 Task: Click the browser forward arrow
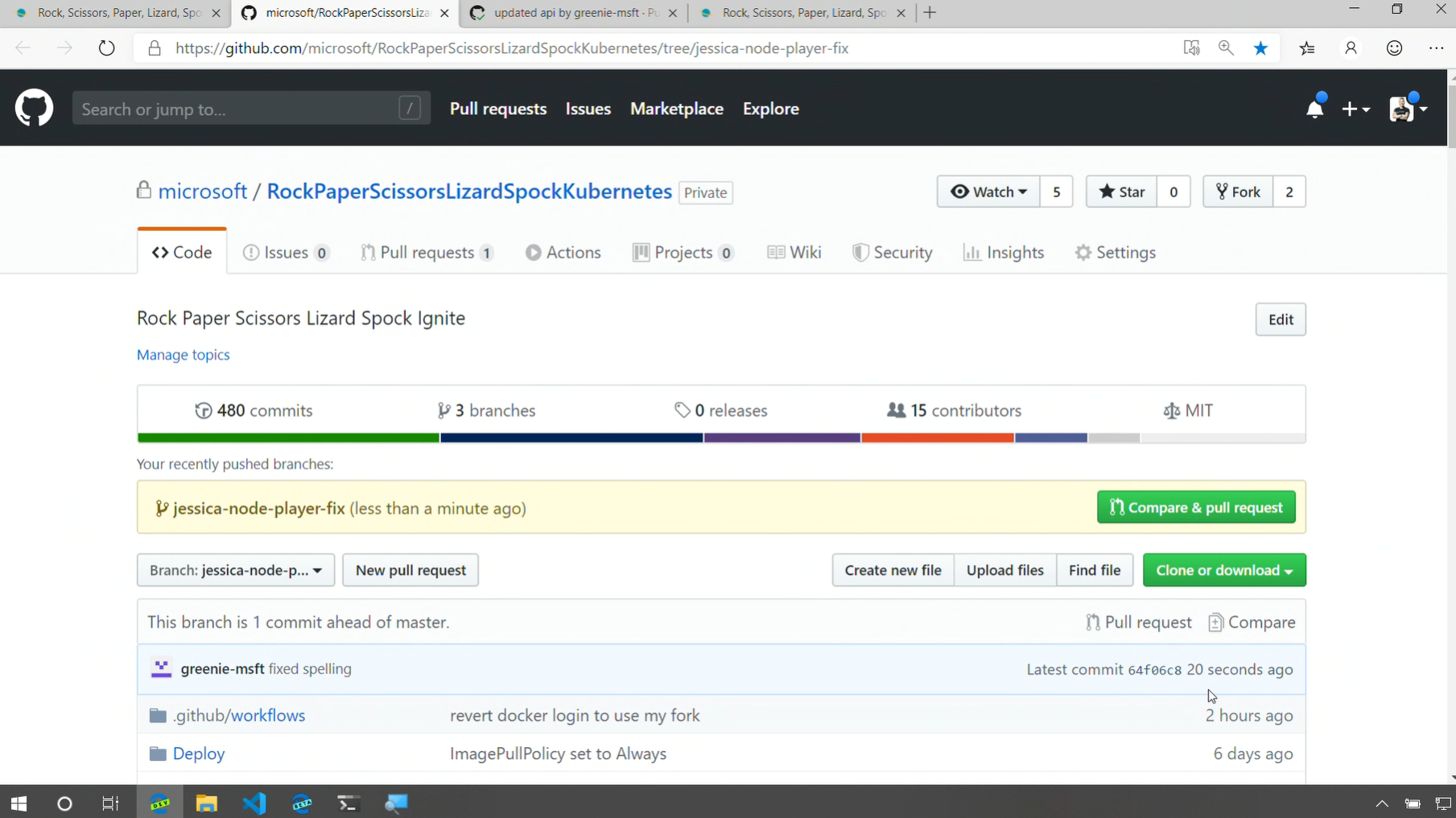click(x=64, y=48)
